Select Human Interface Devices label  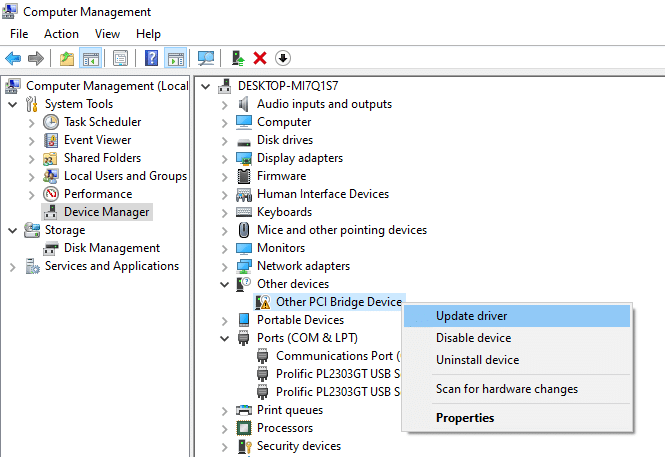click(323, 194)
